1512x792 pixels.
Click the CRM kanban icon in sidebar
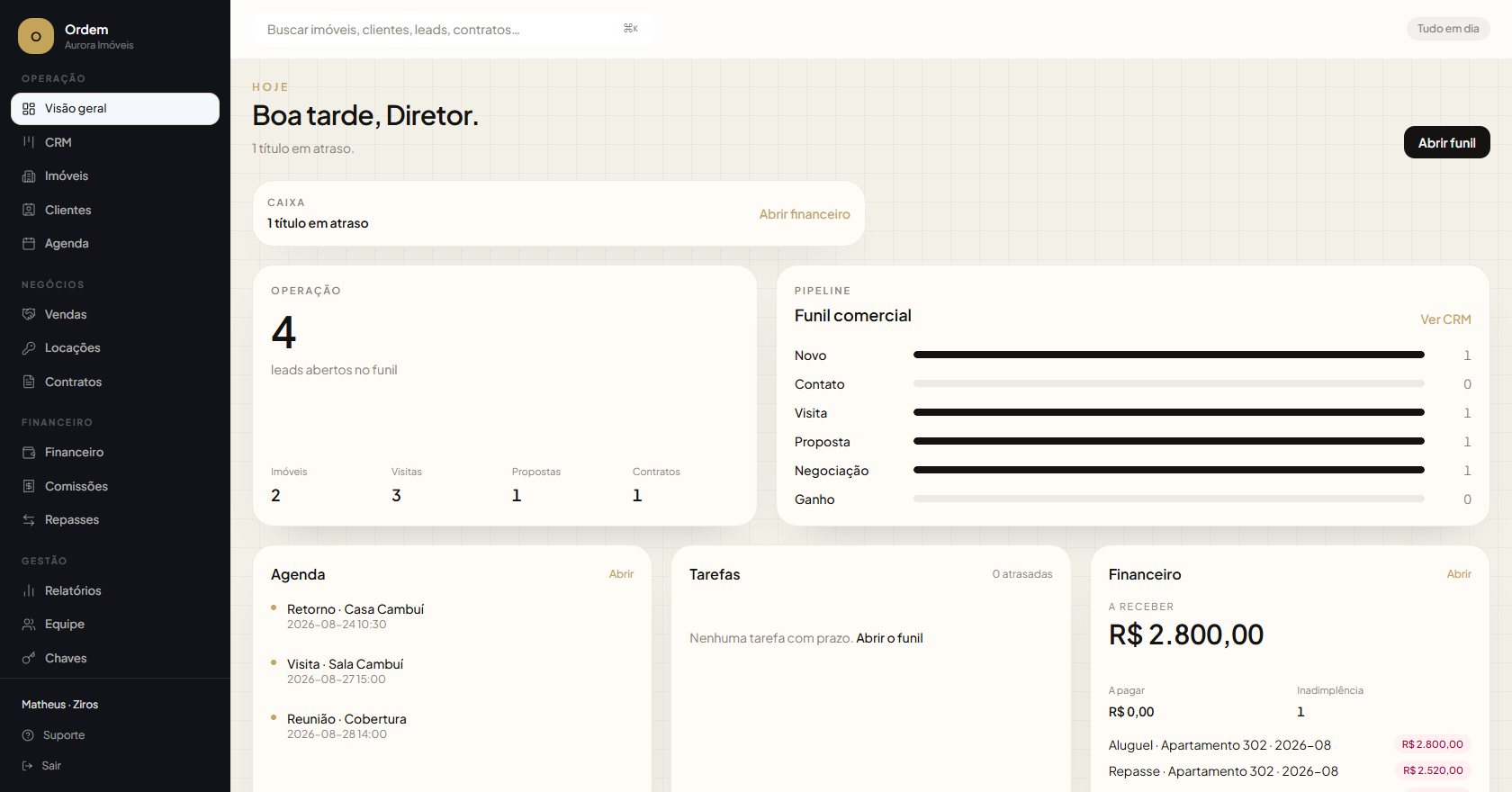pyautogui.click(x=29, y=142)
